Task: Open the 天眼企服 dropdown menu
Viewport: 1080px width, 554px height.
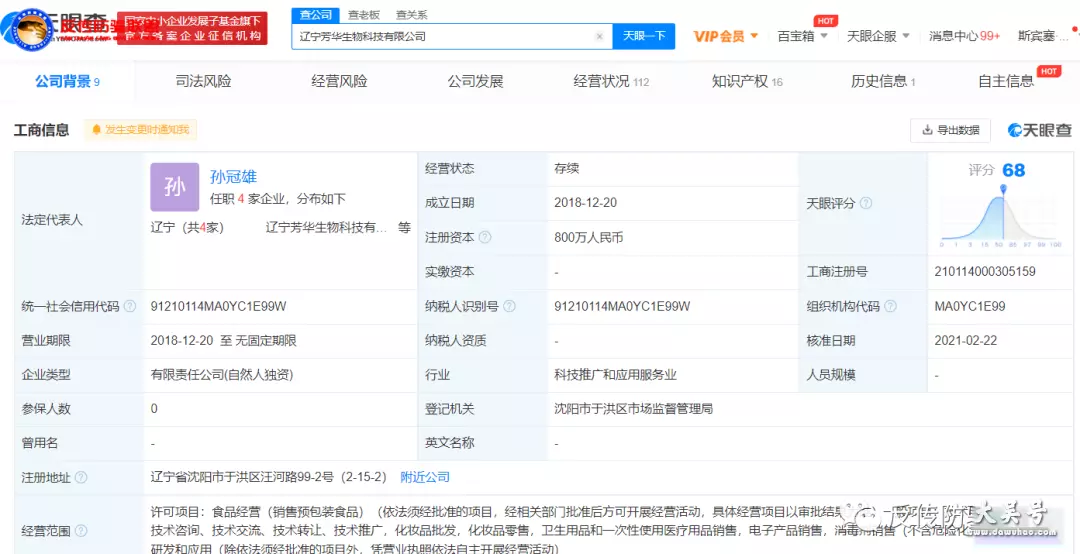Action: [x=878, y=36]
